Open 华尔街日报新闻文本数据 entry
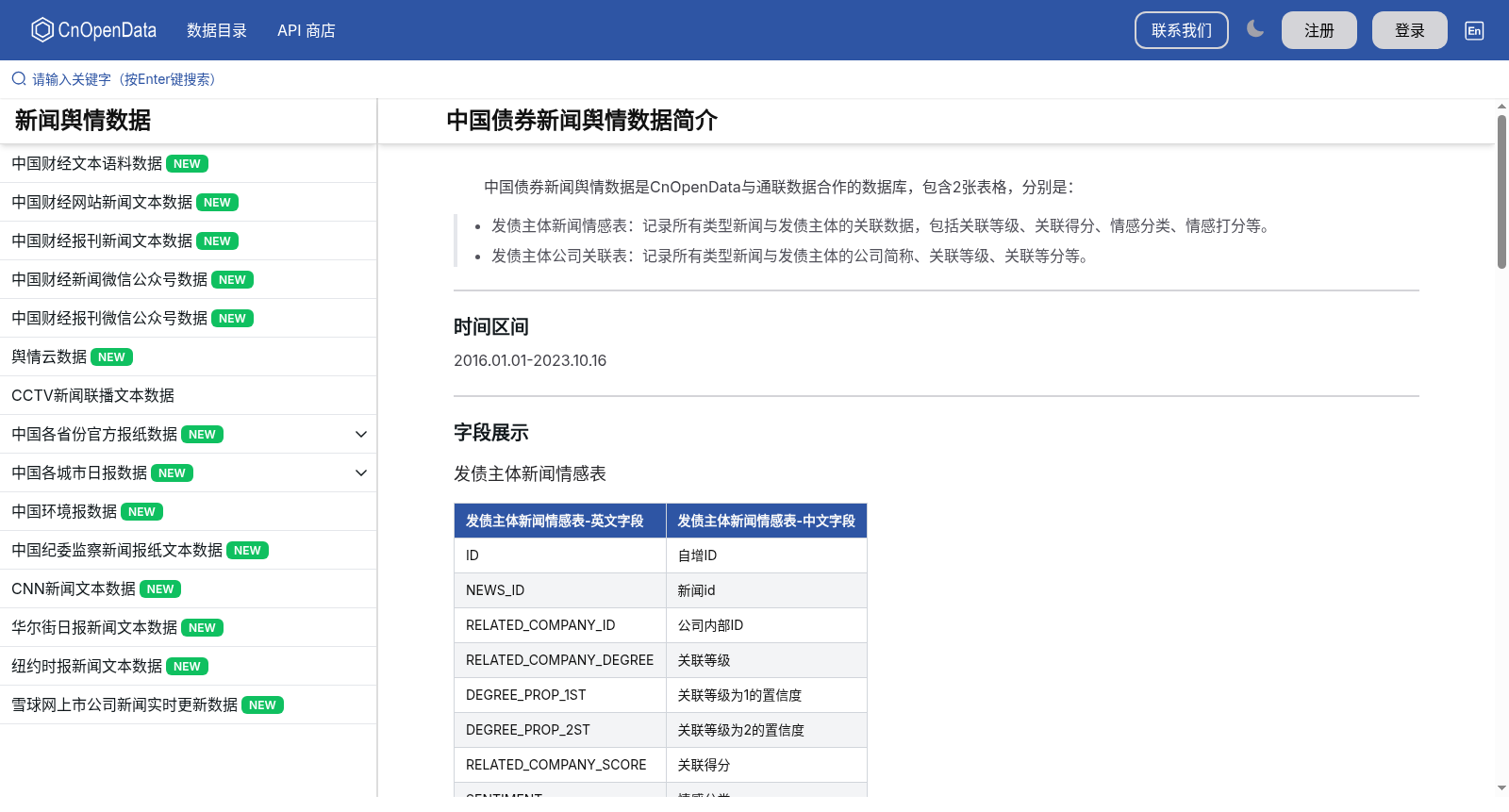The width and height of the screenshot is (1509, 812). pos(94,627)
